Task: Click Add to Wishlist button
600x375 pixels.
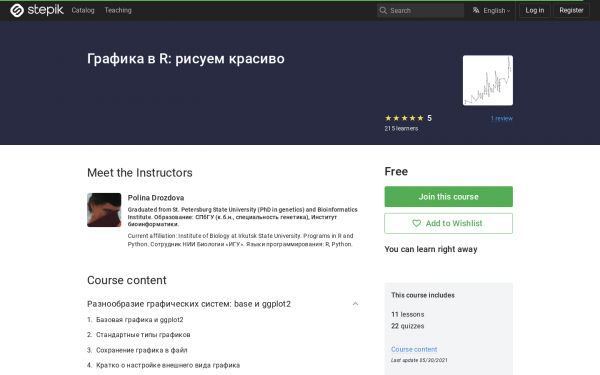Action: coord(448,223)
